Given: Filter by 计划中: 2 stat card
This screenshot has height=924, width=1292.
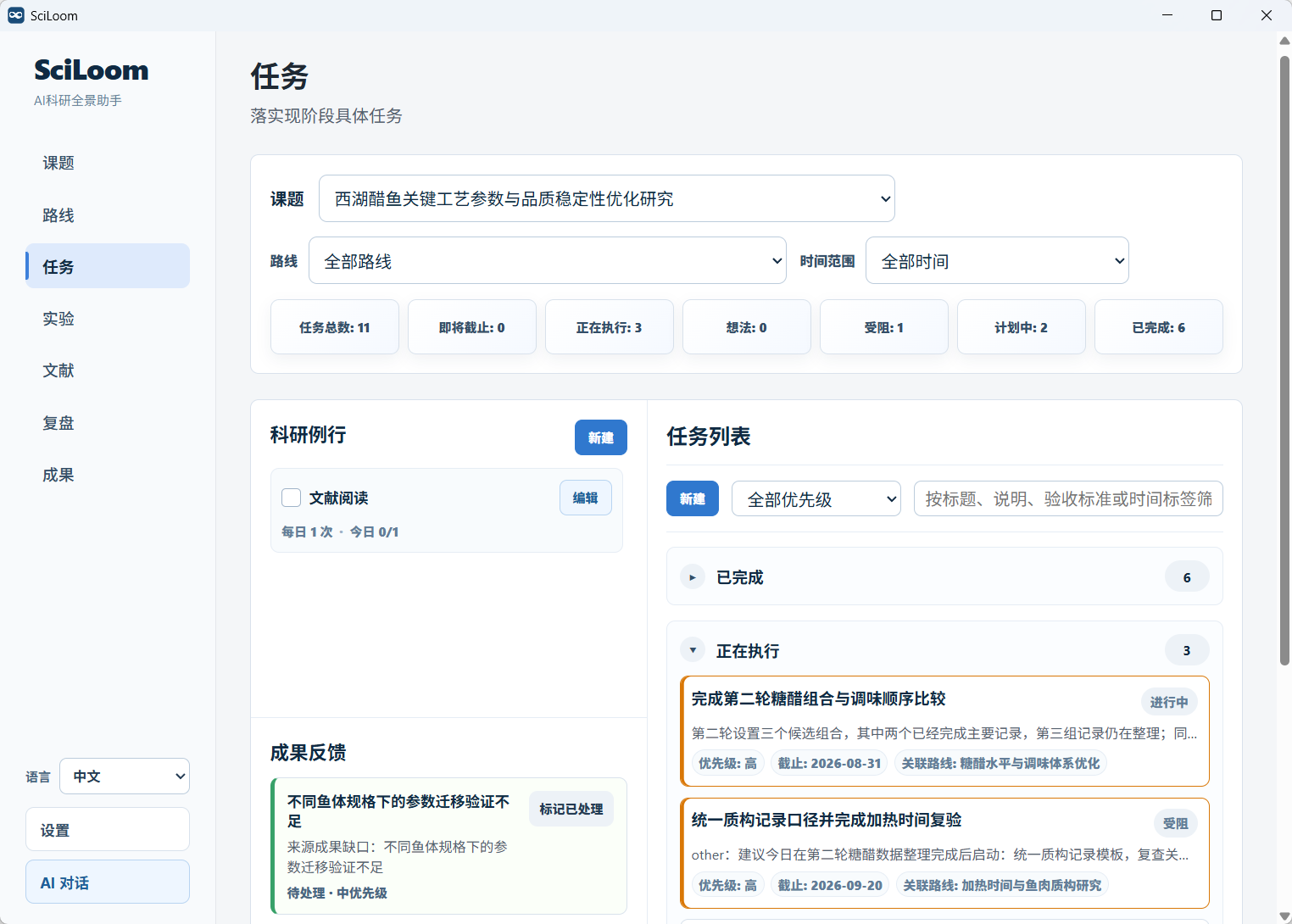Looking at the screenshot, I should click(x=1022, y=326).
